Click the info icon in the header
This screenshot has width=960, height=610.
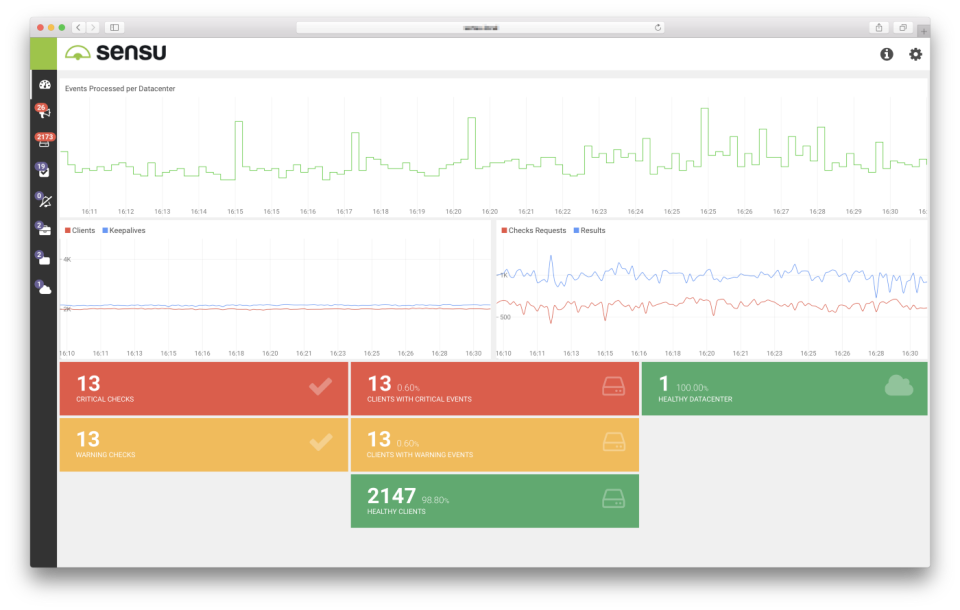point(886,55)
